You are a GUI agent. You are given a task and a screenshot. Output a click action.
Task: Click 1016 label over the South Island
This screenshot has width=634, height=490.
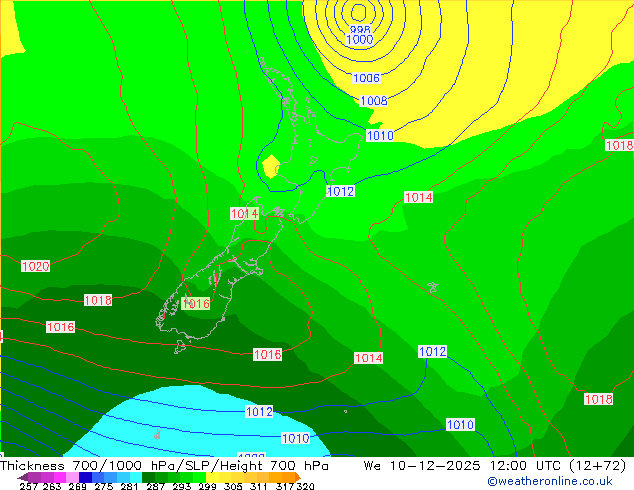[196, 304]
